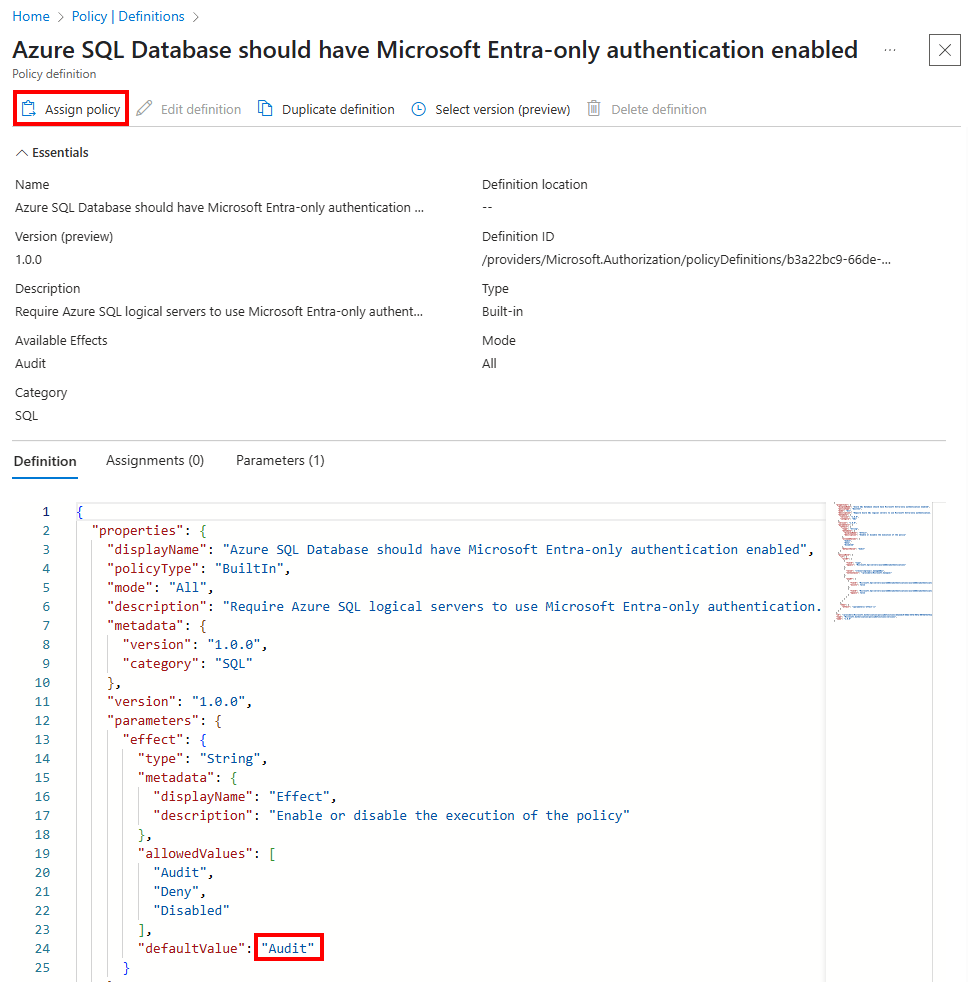Screen dimensions: 968x982
Task: Open the Parameters tab
Action: point(280,460)
